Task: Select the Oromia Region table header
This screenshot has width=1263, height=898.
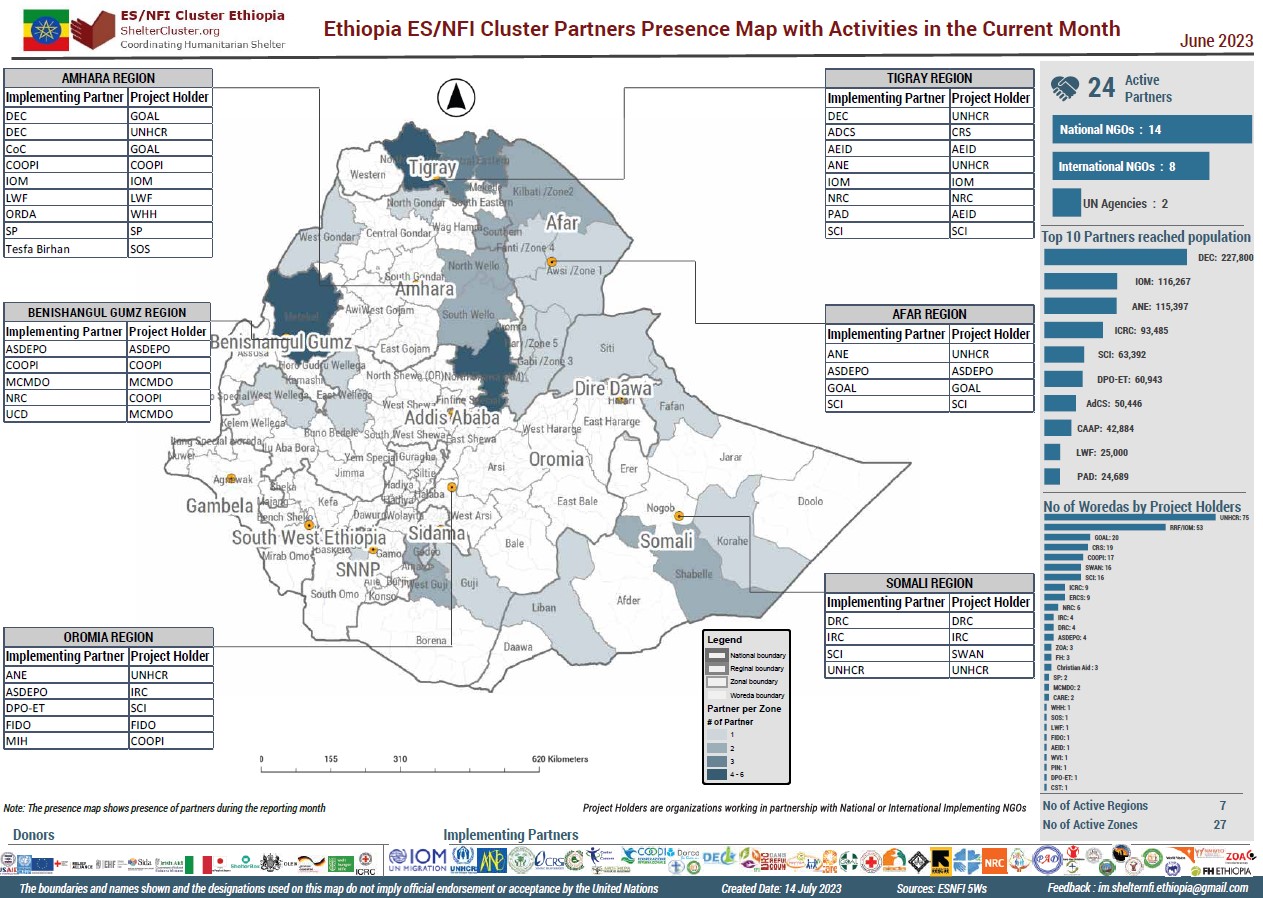Action: coord(108,637)
